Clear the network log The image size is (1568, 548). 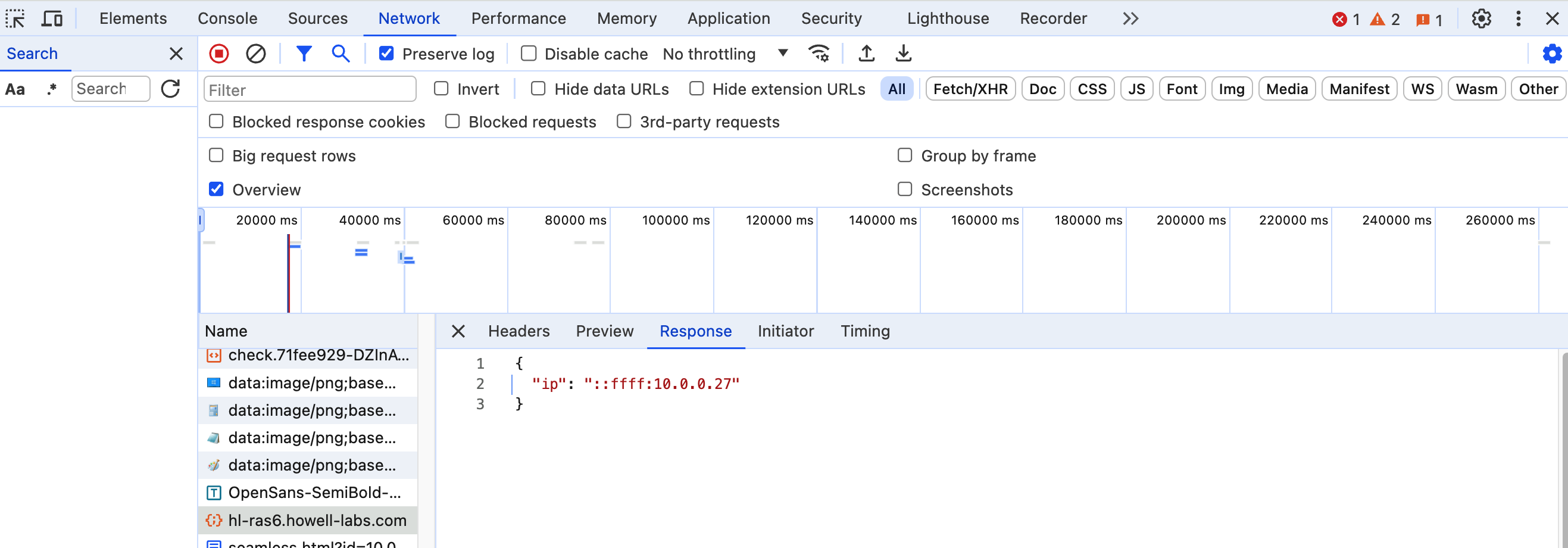(x=255, y=54)
